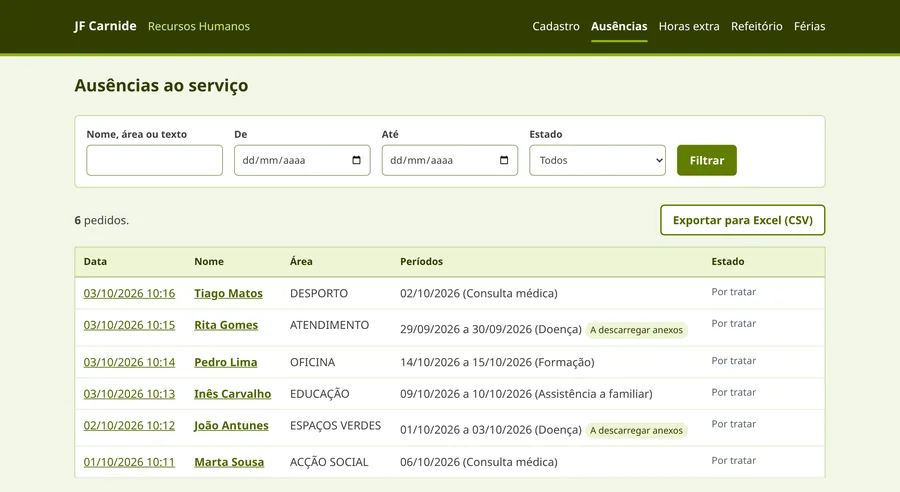Select the EDUCAÇÃO area cell
Image resolution: width=900 pixels, height=492 pixels.
tap(320, 394)
